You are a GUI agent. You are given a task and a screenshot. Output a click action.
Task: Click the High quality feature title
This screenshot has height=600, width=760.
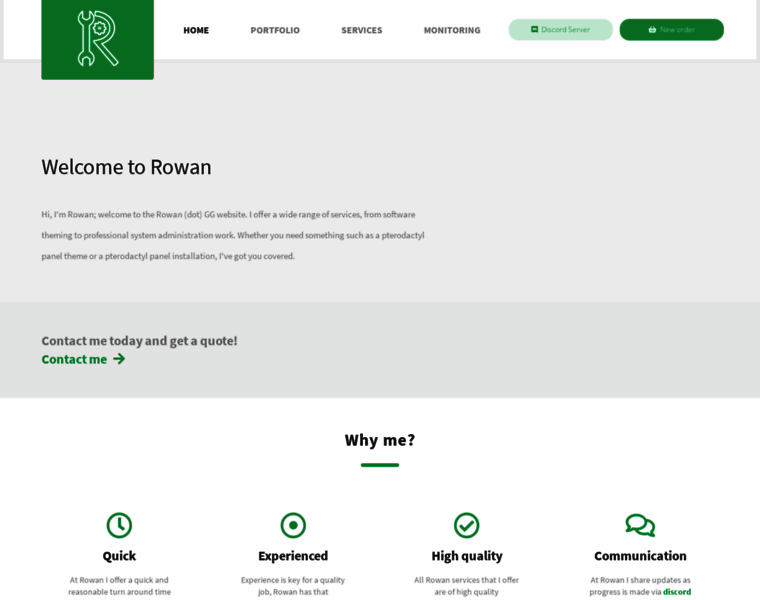pos(467,556)
